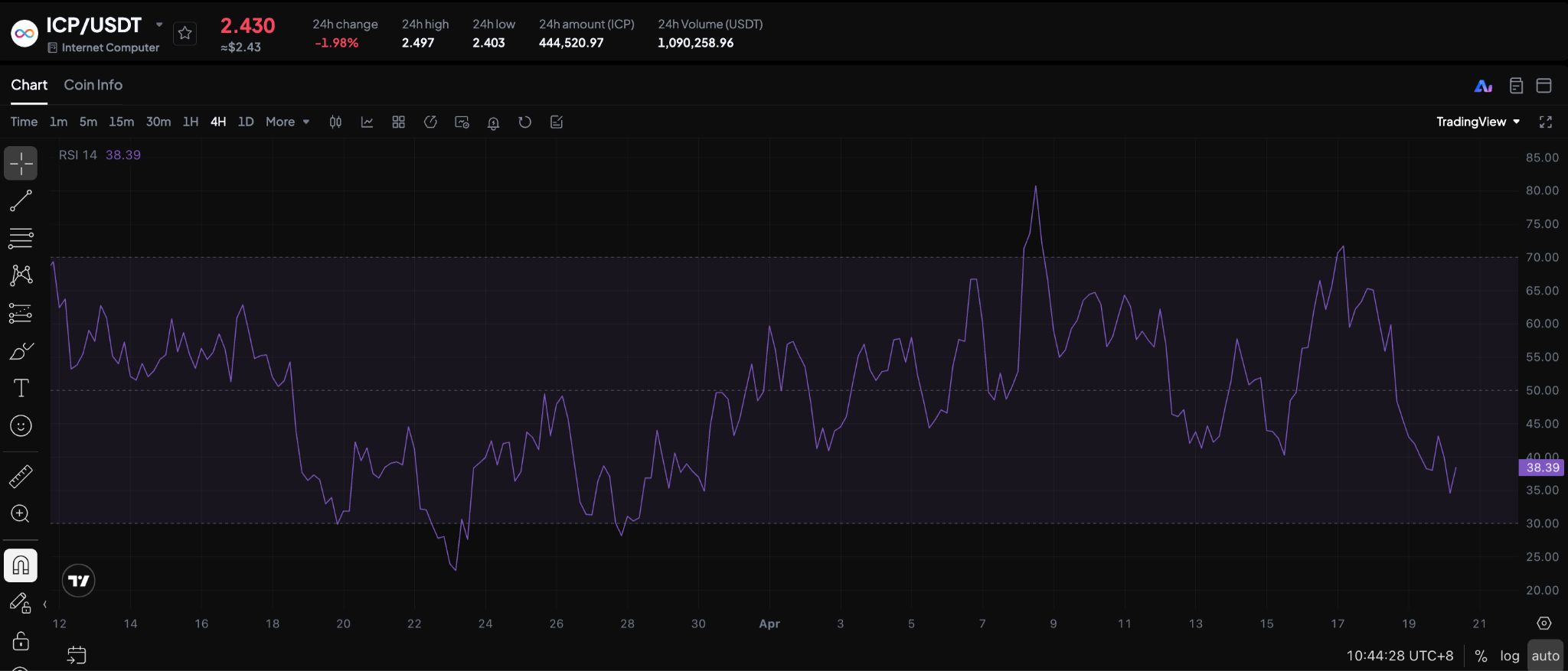Click the ruler measure tool
Viewport: 1568px width, 671px height.
pyautogui.click(x=21, y=477)
